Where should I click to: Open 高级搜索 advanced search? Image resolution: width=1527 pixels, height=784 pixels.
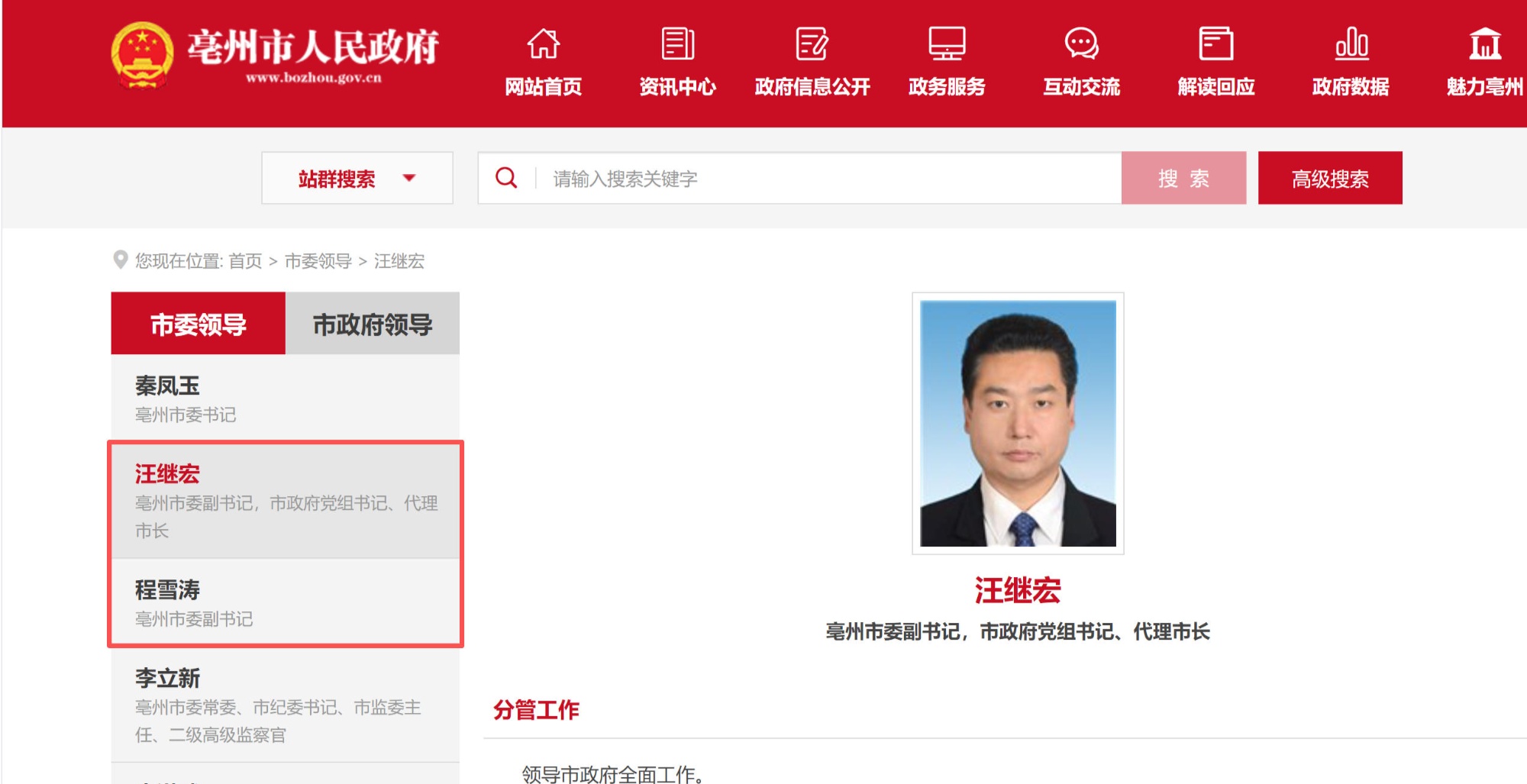pos(1329,178)
